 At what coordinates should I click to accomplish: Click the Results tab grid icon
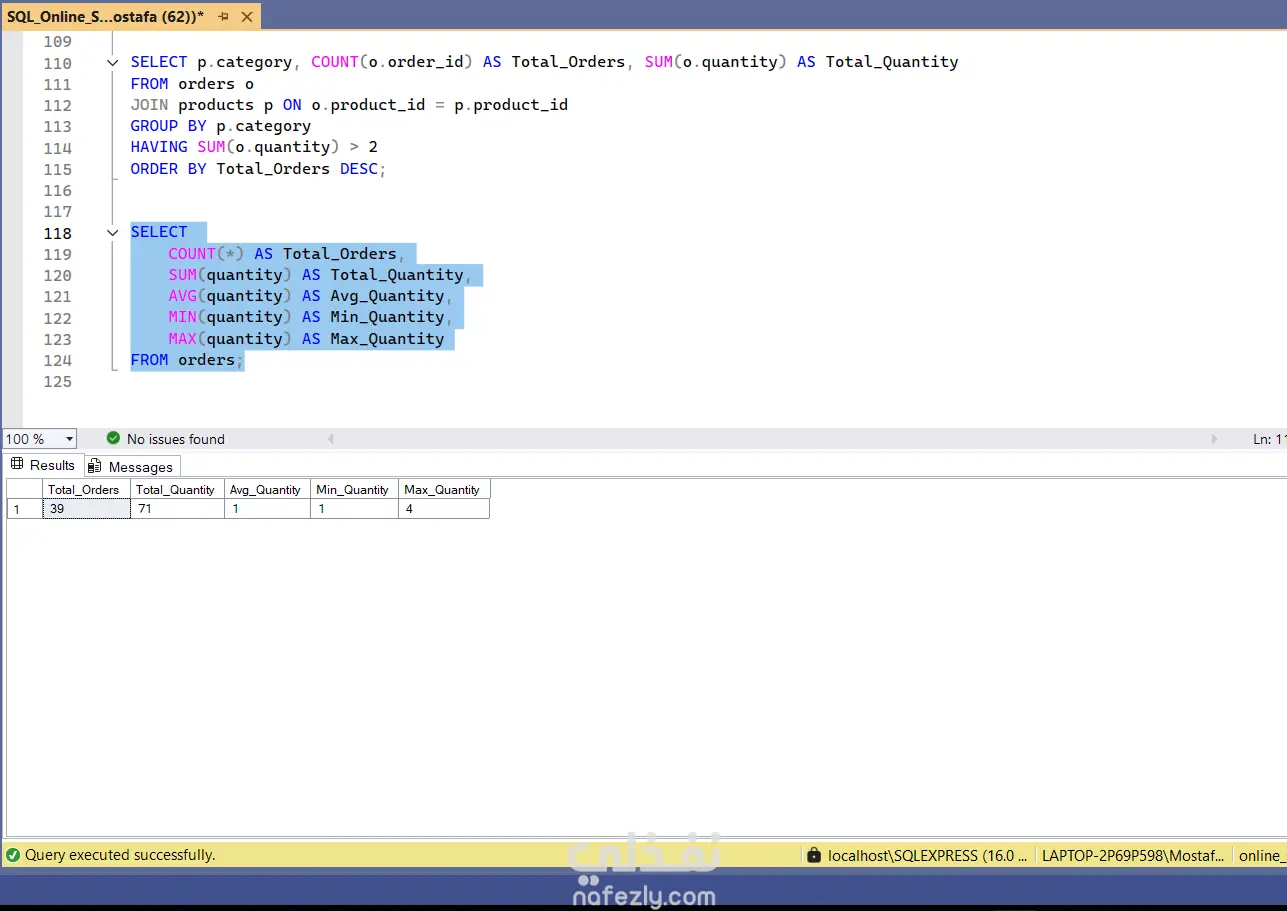click(x=17, y=465)
